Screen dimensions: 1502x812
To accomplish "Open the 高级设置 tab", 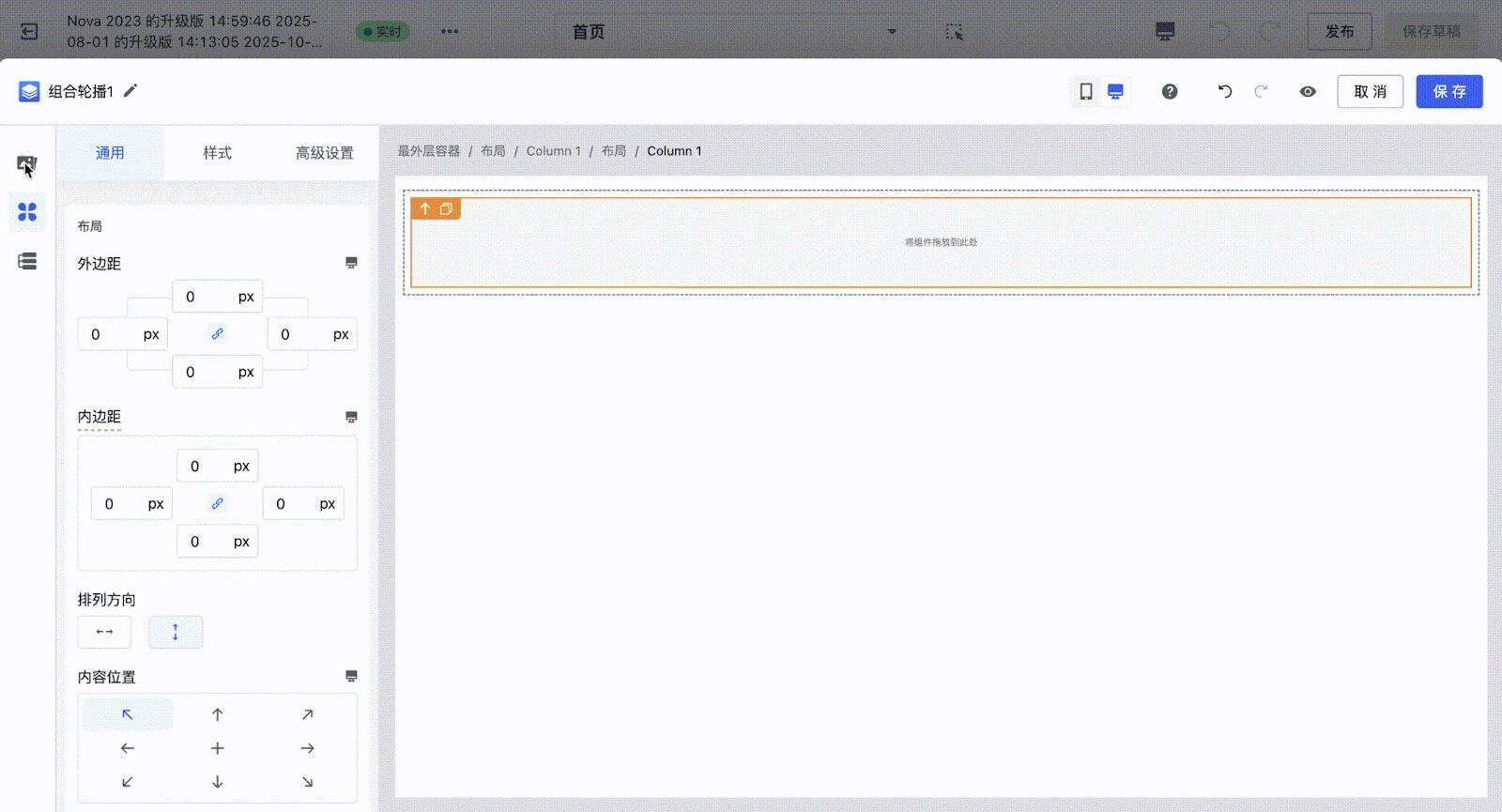I will click(324, 152).
